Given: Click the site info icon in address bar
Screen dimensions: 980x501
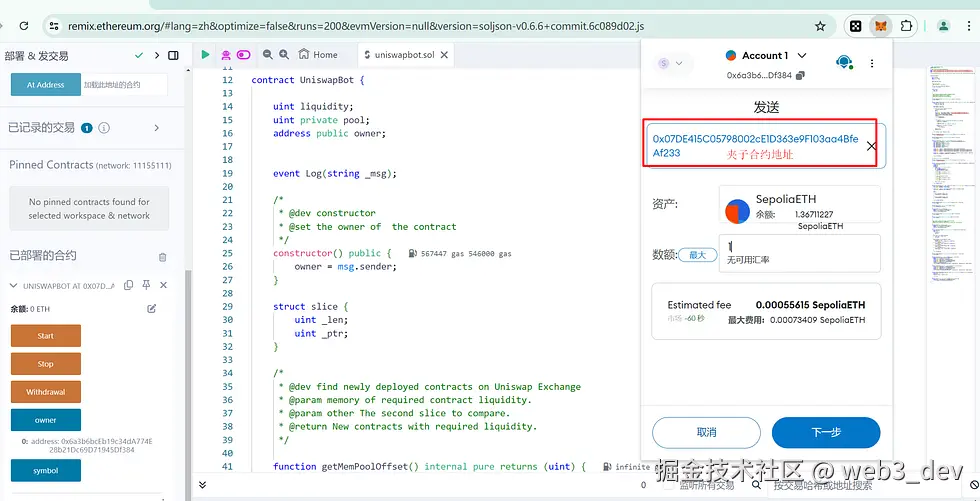Looking at the screenshot, I should (x=54, y=26).
